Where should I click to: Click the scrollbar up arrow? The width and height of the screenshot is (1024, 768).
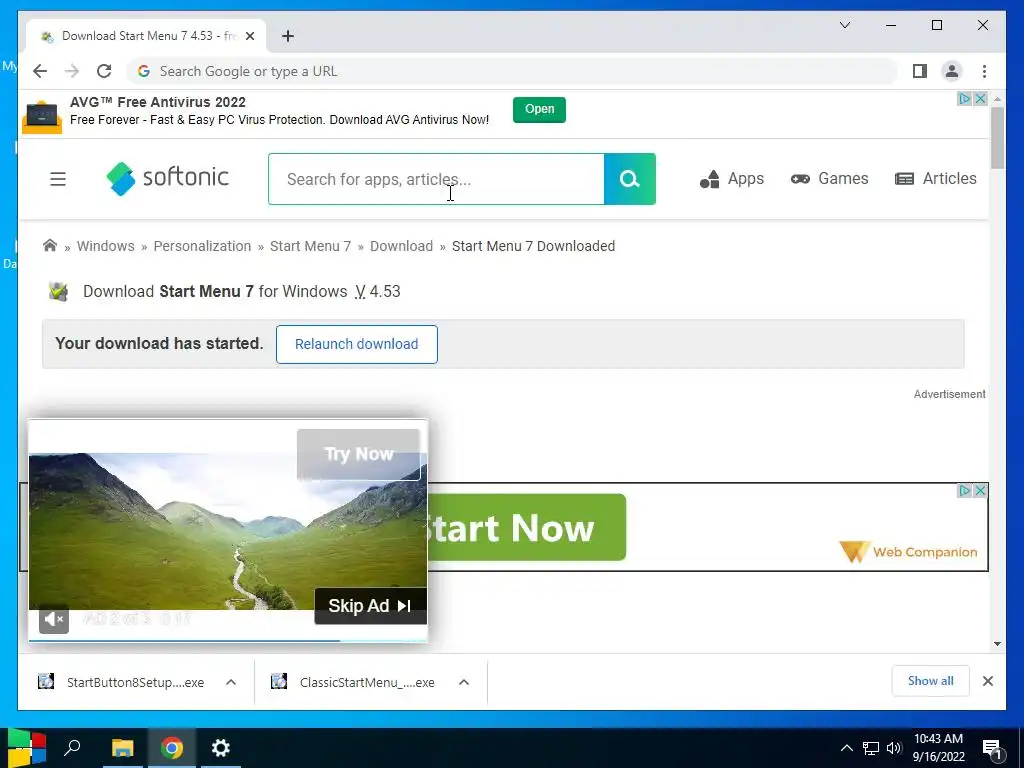pyautogui.click(x=997, y=99)
